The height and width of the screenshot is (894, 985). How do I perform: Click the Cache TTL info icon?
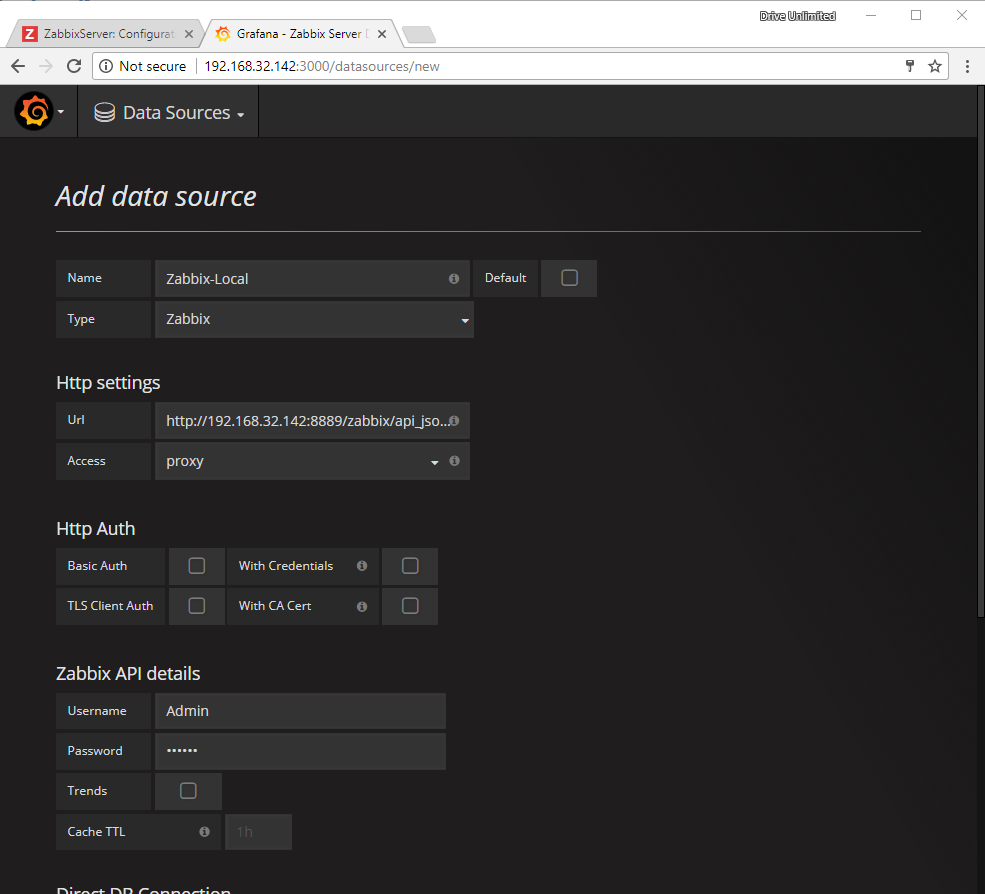point(204,832)
